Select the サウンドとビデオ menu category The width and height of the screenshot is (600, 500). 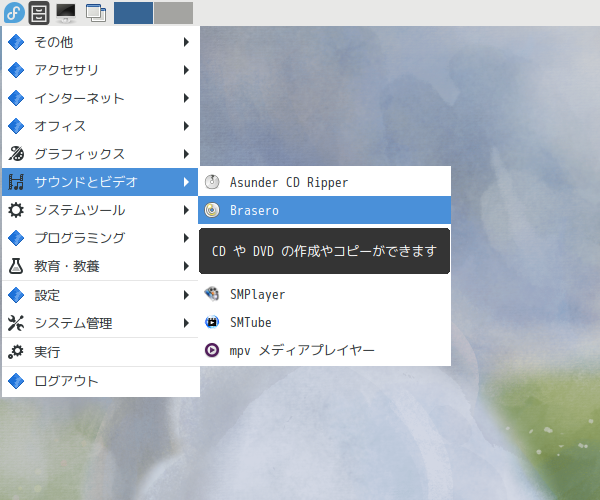coord(100,182)
